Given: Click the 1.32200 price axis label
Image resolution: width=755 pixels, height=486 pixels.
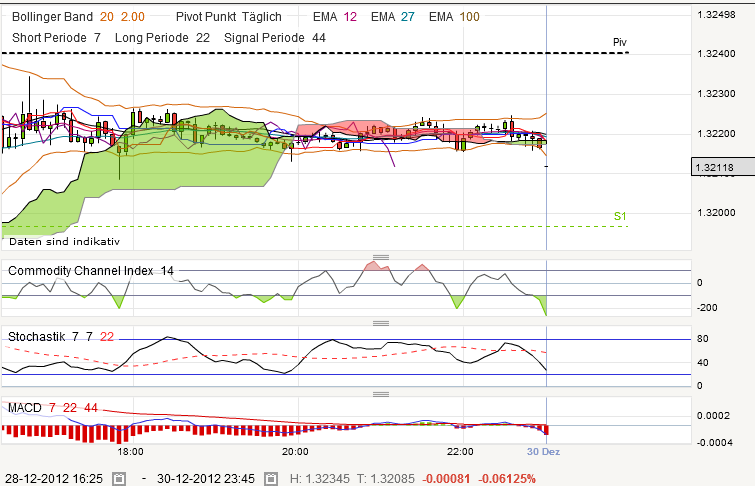Looking at the screenshot, I should click(x=716, y=134).
